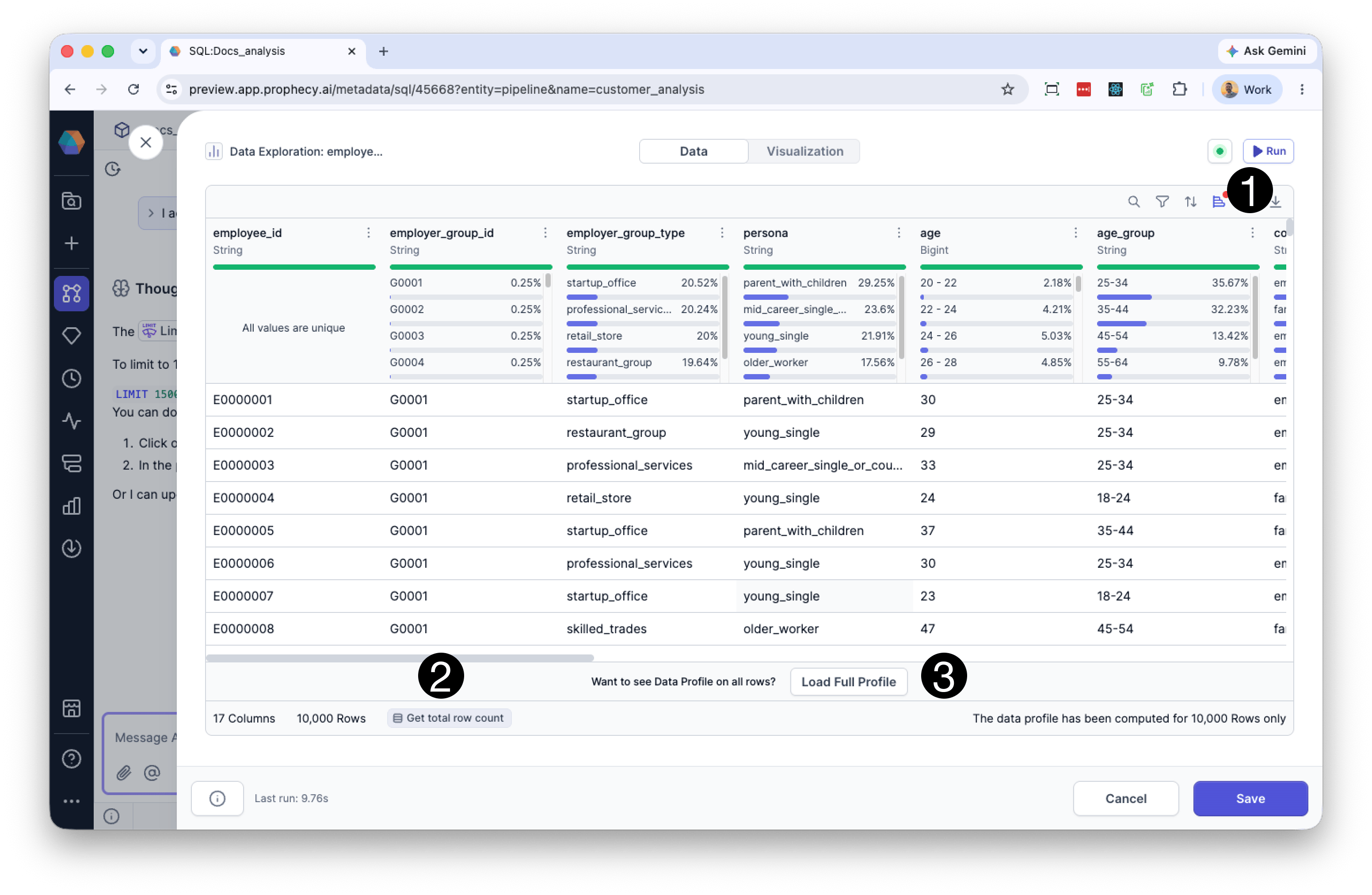
Task: Click the skilled_trades cell
Action: pyautogui.click(x=648, y=628)
